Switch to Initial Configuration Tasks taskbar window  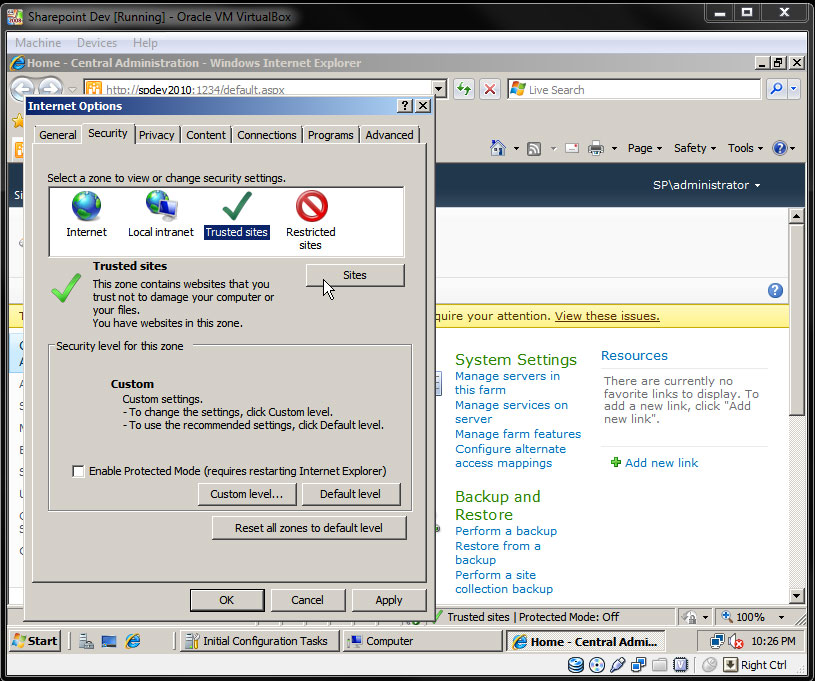259,641
